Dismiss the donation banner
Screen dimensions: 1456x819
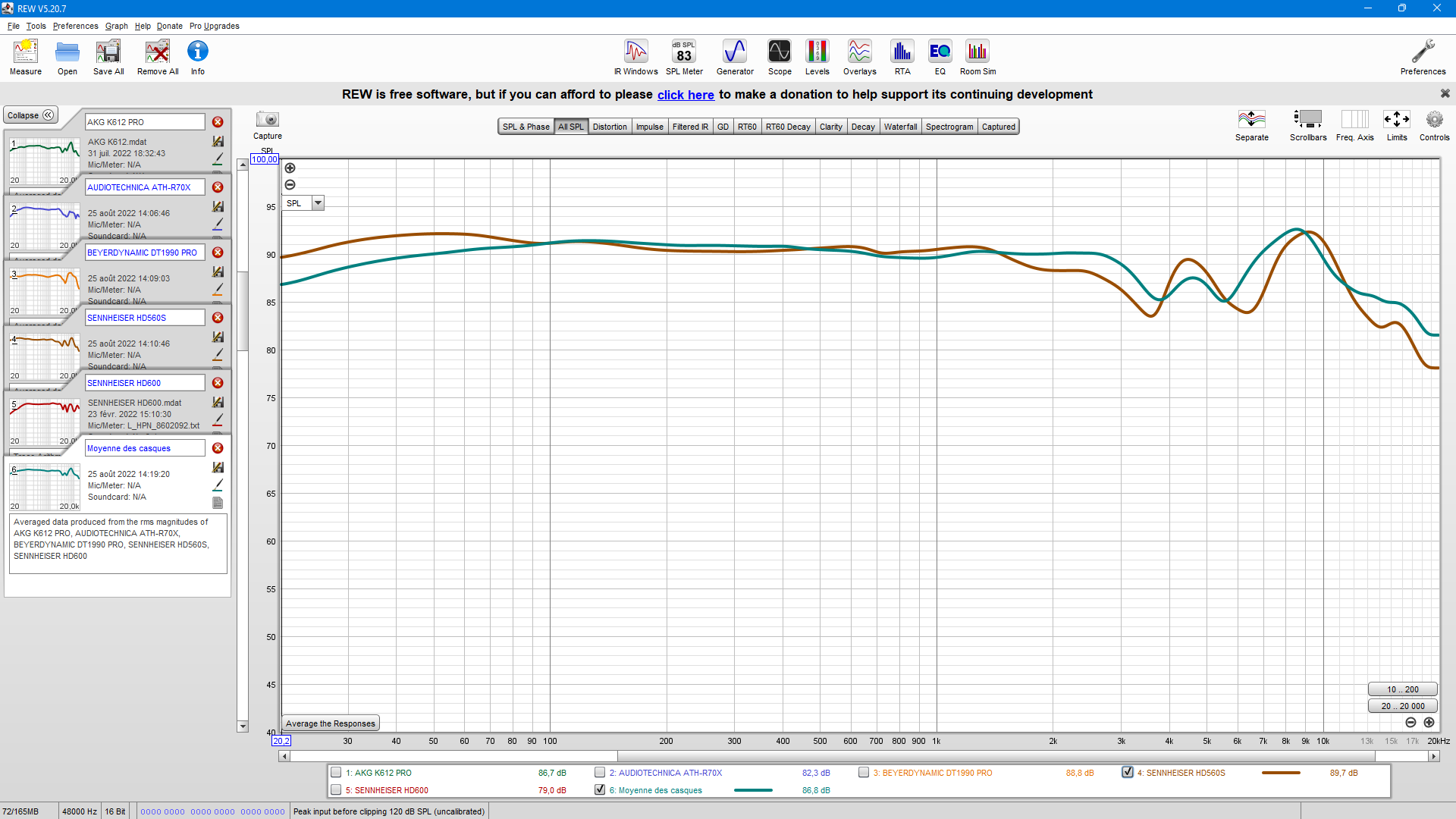tap(1445, 93)
